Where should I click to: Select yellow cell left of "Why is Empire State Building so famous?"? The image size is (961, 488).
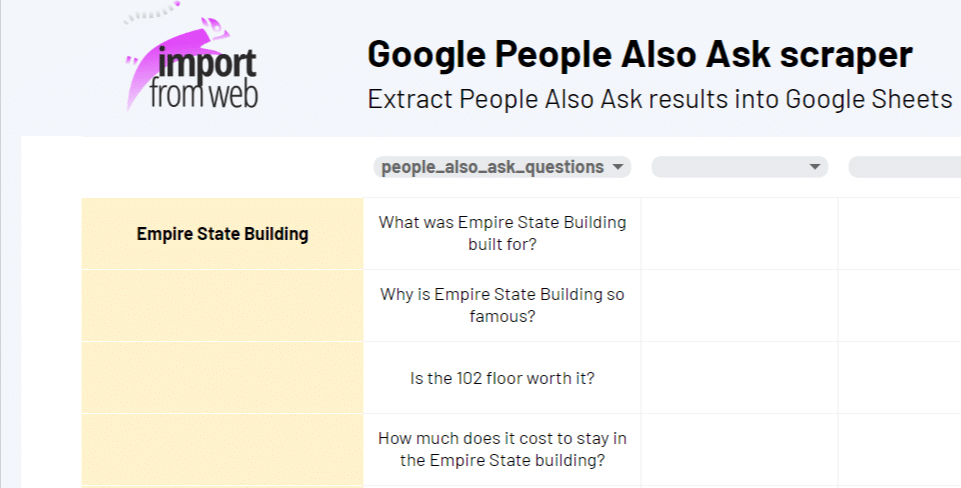[222, 306]
